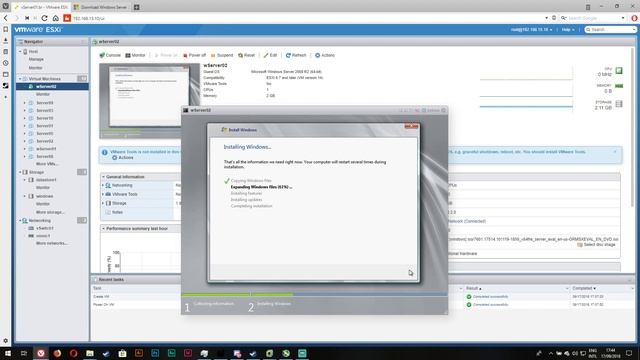Image resolution: width=640 pixels, height=360 pixels.
Task: Edit the virtual machine settings
Action: (270, 55)
